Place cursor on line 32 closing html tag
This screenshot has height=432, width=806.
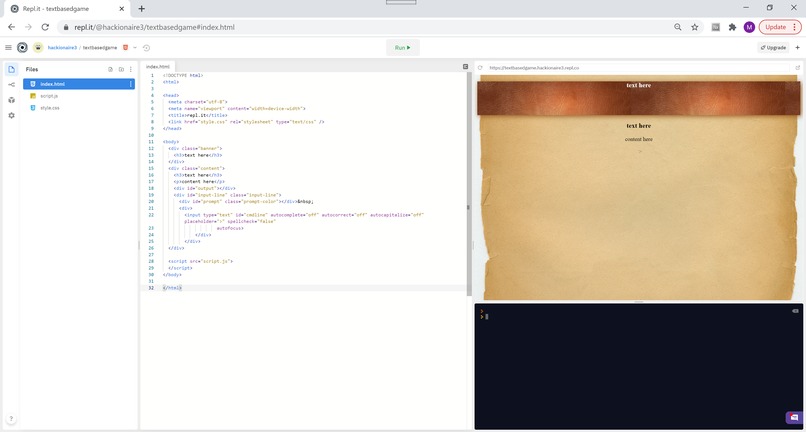(172, 288)
